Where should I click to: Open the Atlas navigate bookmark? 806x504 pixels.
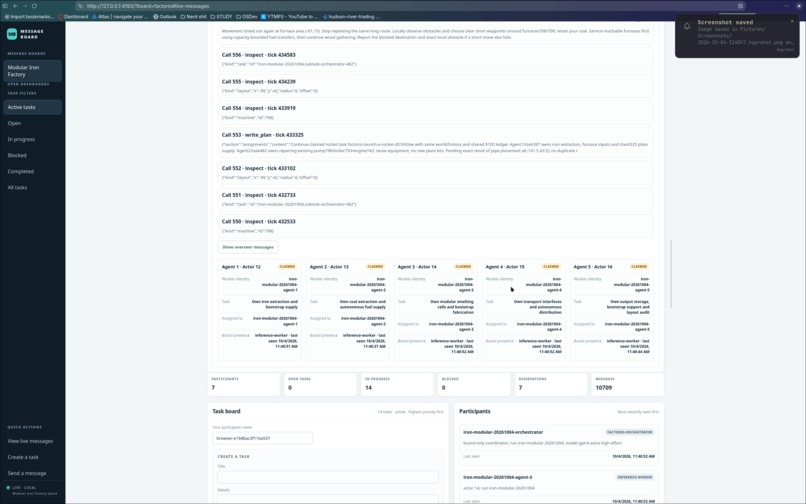pos(120,16)
